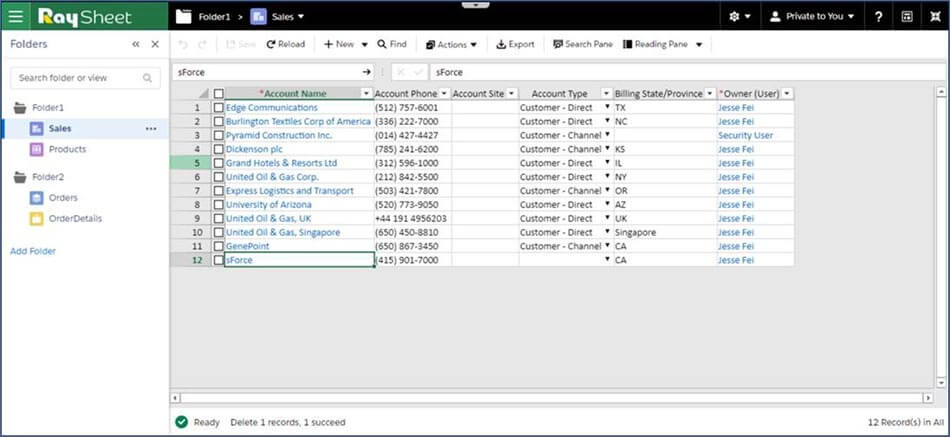Click Export in the toolbar

click(x=515, y=44)
